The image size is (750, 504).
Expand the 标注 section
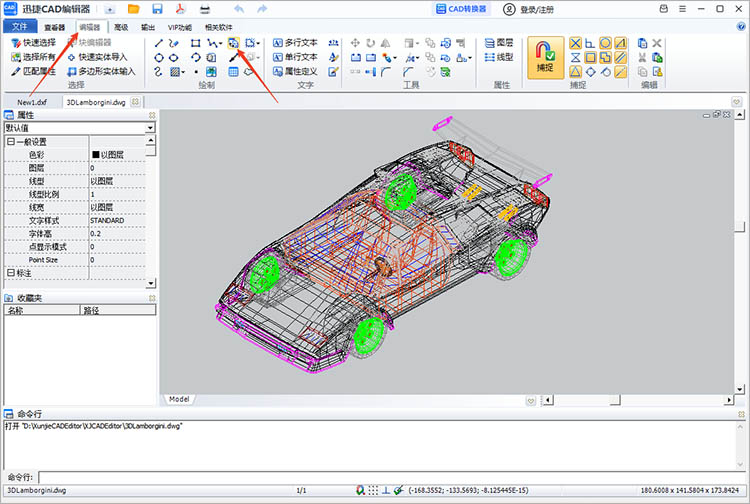coord(11,273)
